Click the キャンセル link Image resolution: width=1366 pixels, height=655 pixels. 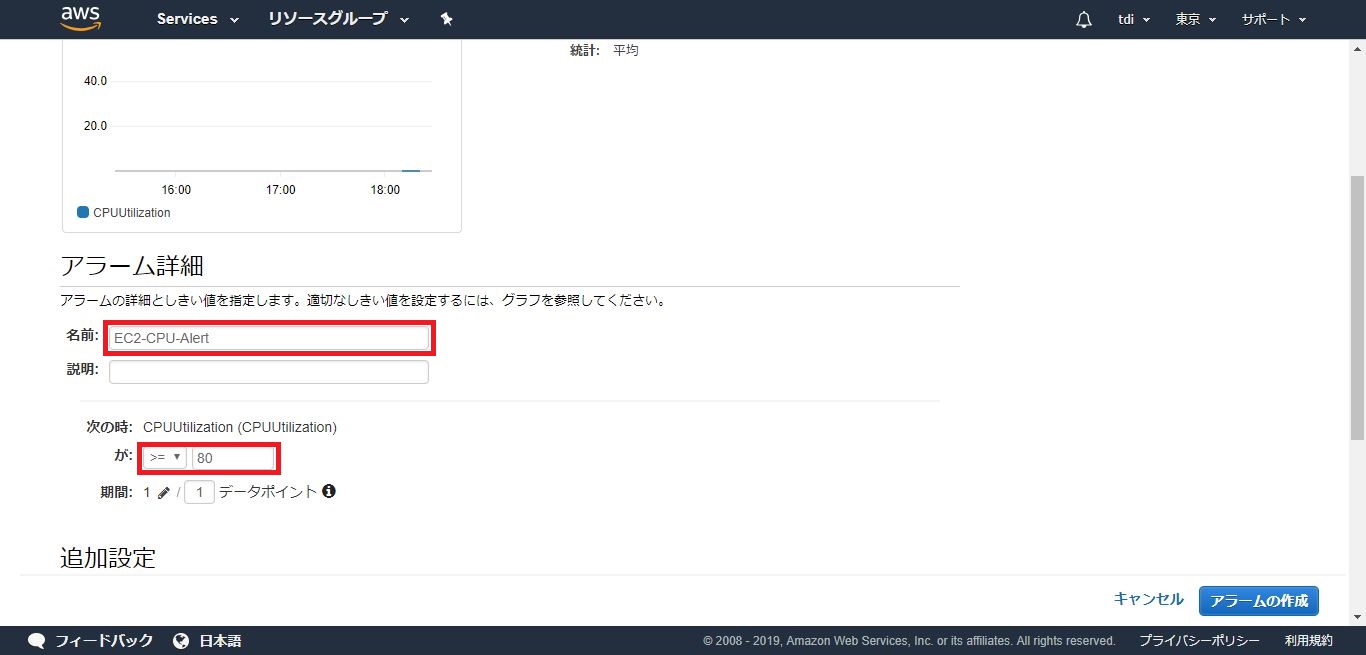1148,599
